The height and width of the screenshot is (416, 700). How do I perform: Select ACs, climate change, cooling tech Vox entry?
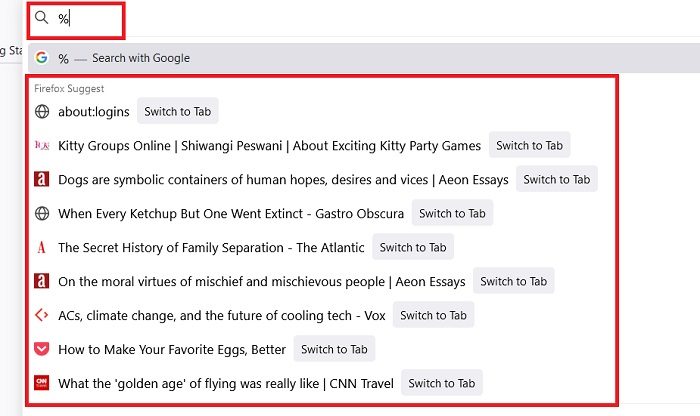(x=221, y=316)
